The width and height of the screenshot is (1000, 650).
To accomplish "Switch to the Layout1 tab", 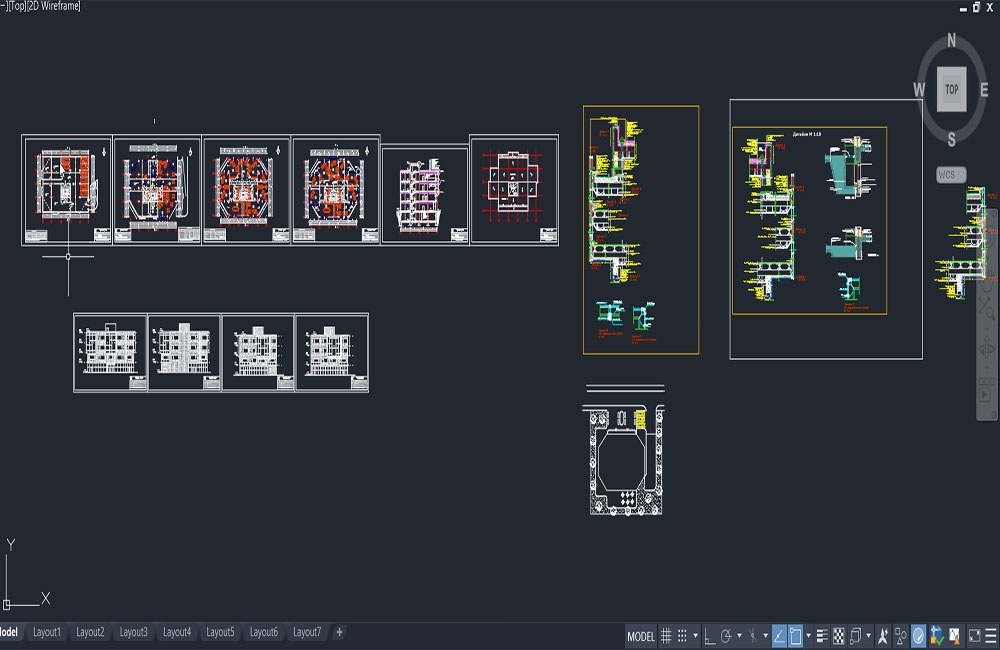I will 47,632.
